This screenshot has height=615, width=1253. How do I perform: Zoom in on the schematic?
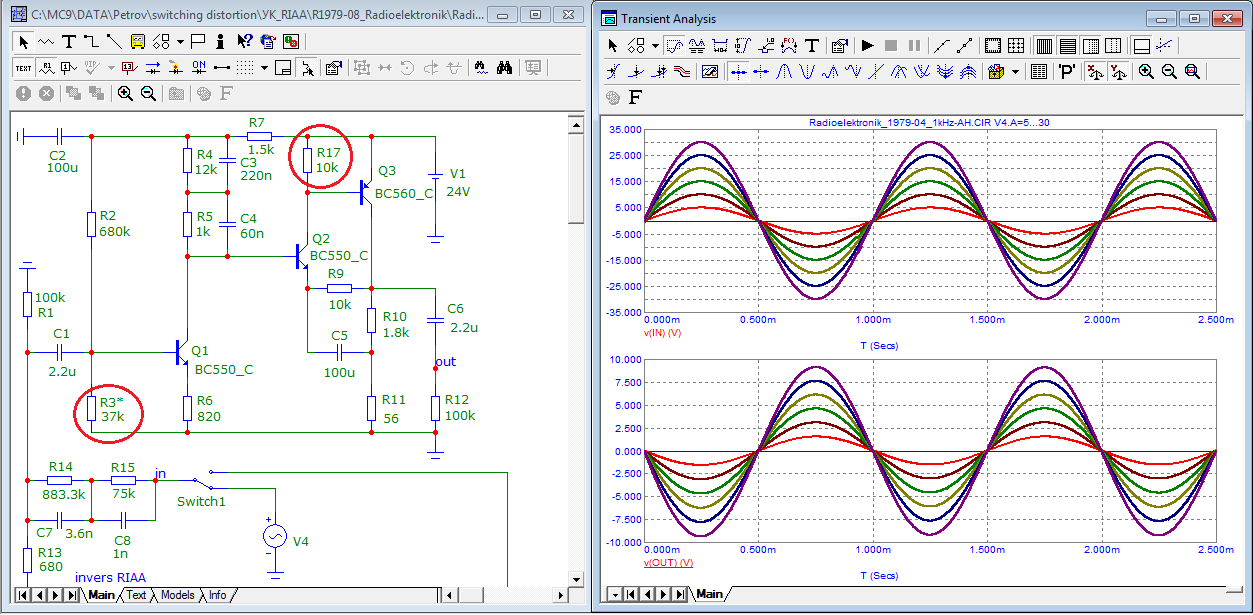tap(125, 93)
